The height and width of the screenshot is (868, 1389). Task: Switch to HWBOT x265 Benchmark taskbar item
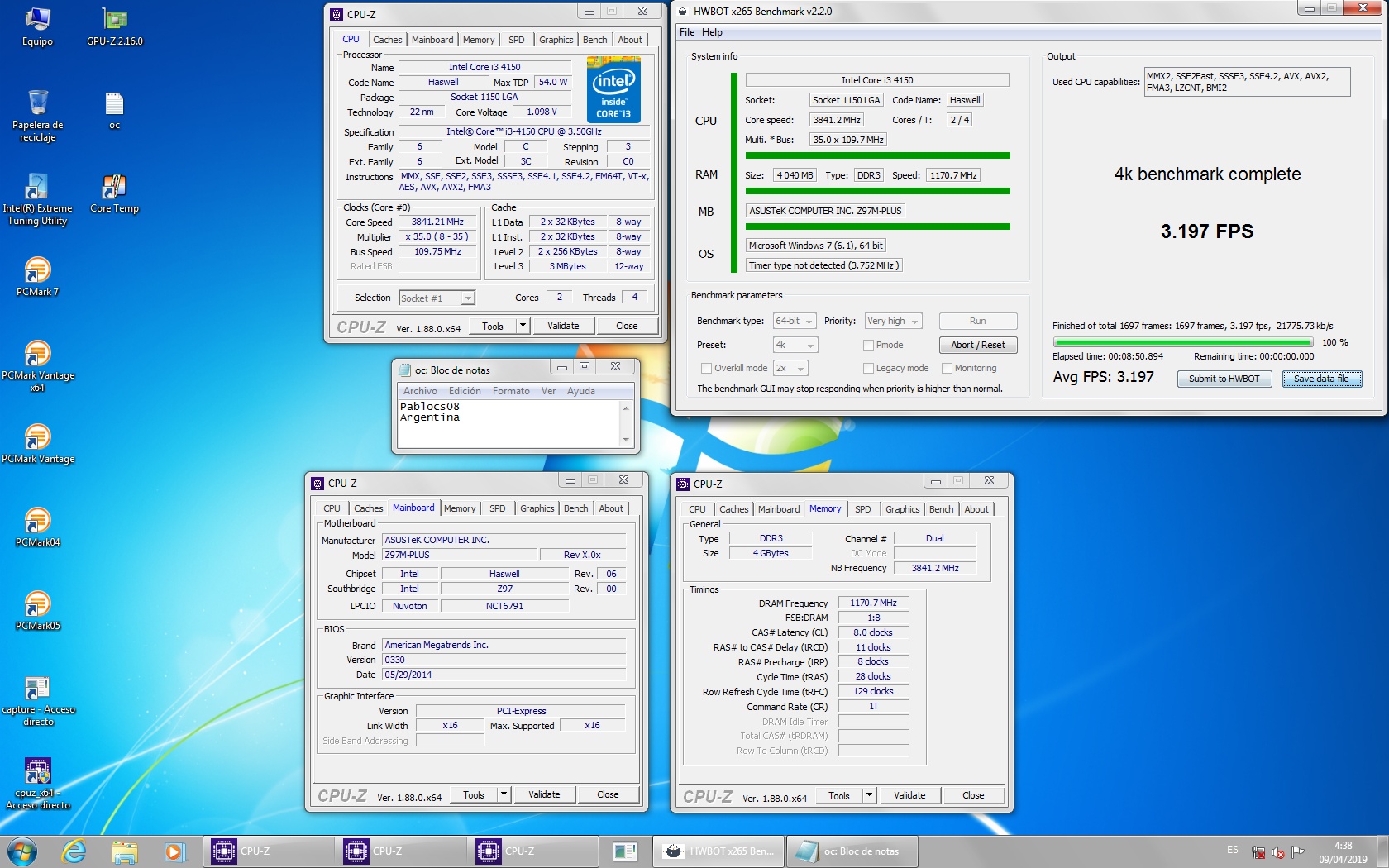(718, 851)
